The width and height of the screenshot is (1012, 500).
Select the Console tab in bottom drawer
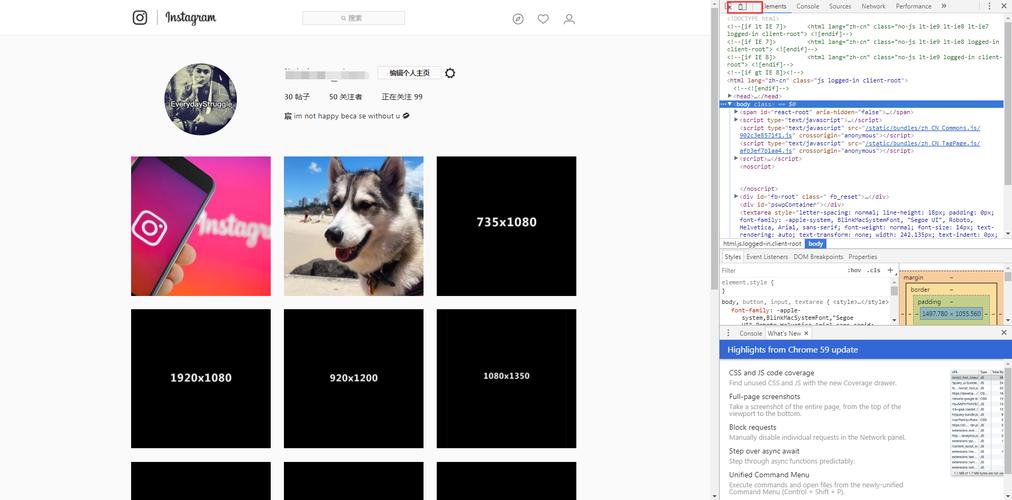pyautogui.click(x=751, y=334)
